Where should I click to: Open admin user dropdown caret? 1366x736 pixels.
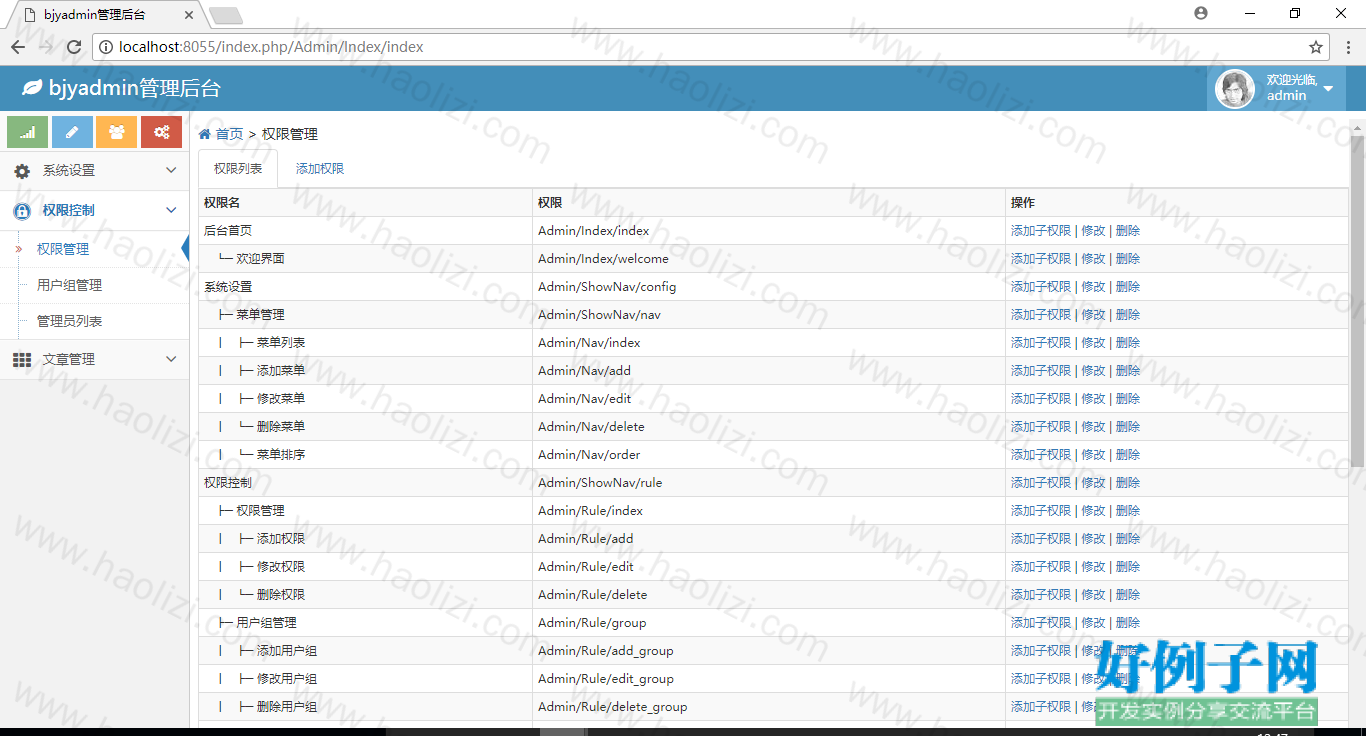click(x=1328, y=89)
